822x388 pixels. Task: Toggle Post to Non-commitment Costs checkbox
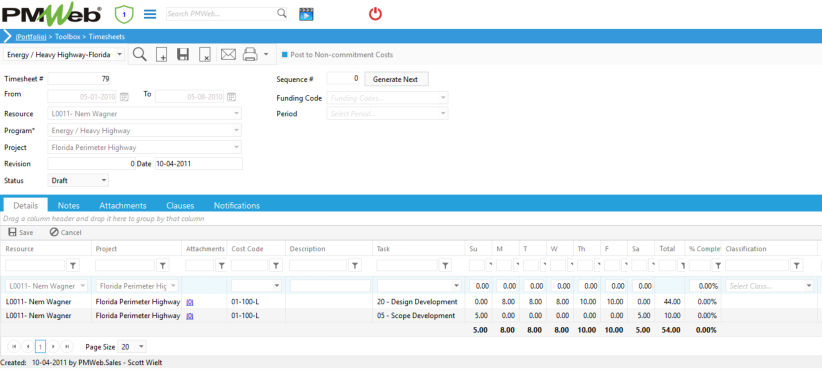[x=285, y=55]
